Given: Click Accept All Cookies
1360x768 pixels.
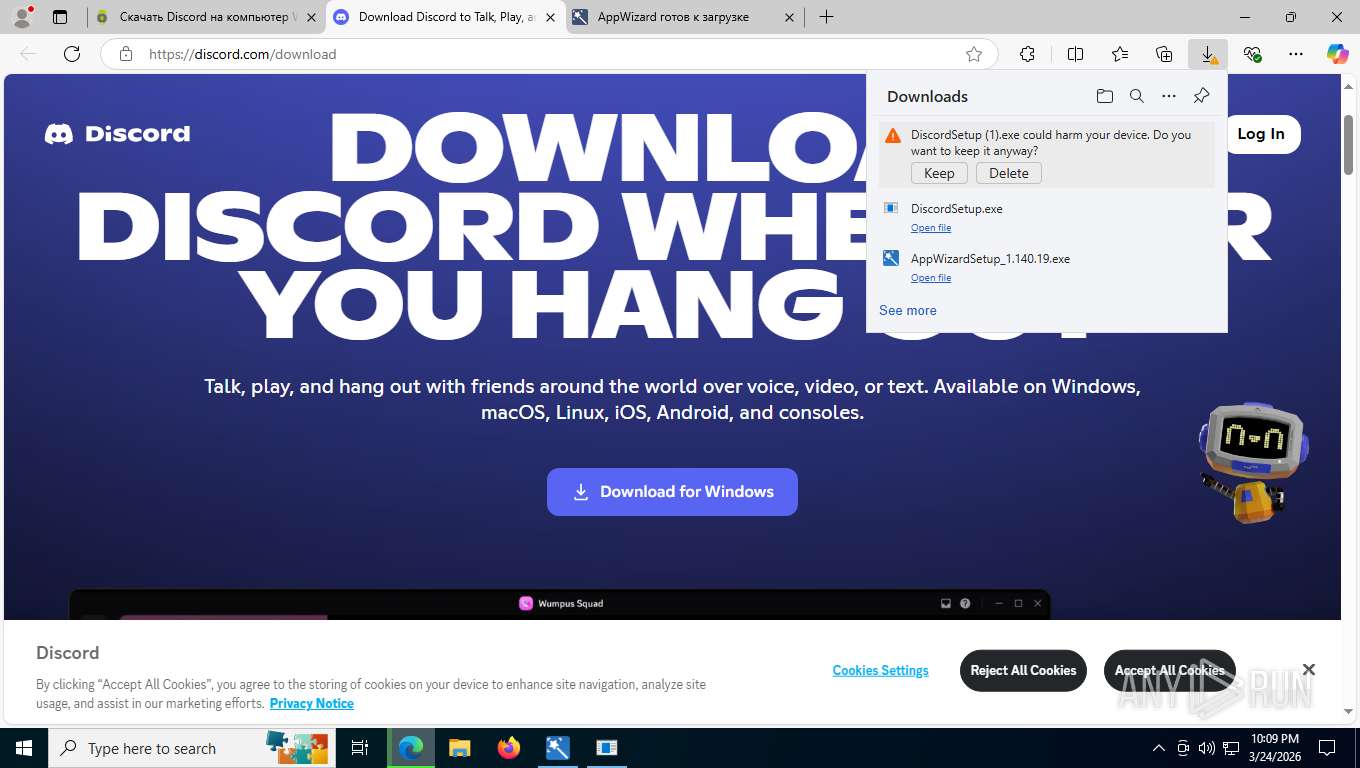Looking at the screenshot, I should (1169, 671).
